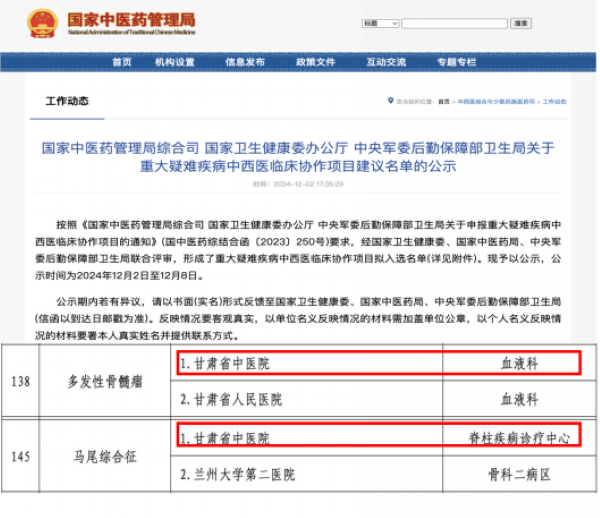The width and height of the screenshot is (600, 518).
Task: Open the 首页 navigation menu item
Action: point(122,62)
